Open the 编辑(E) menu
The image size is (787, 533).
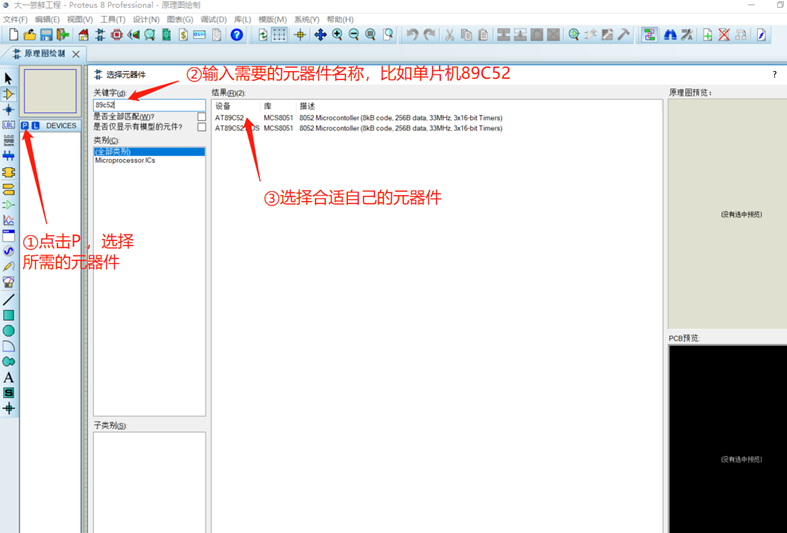click(47, 19)
